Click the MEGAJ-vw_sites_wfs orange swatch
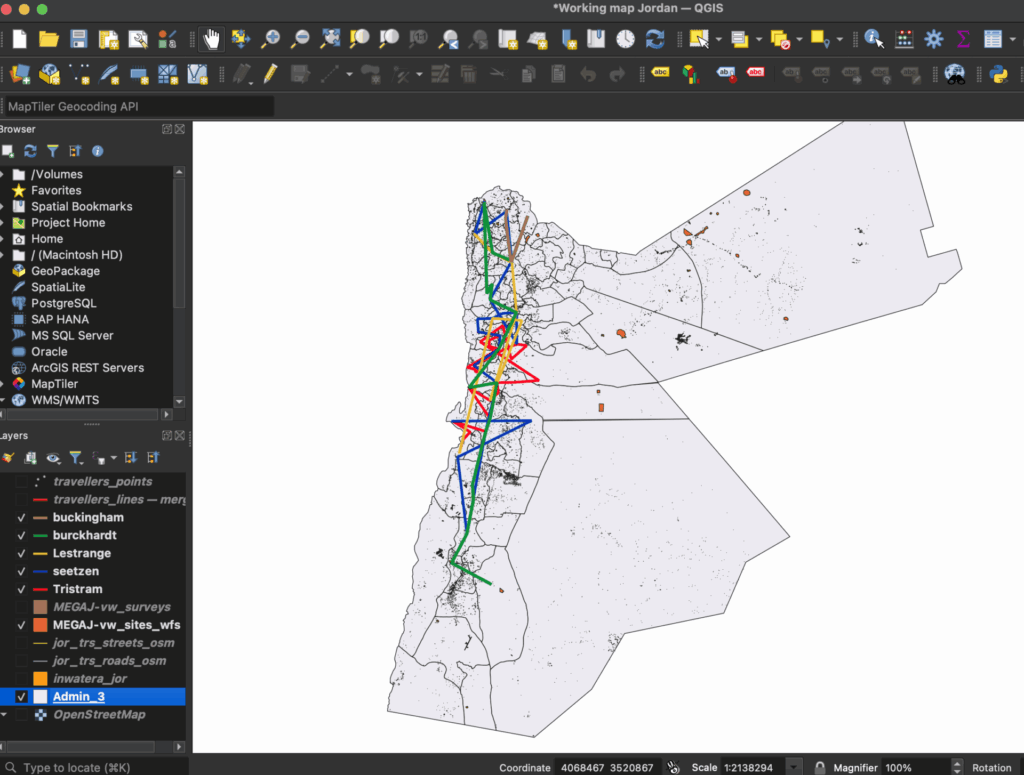The width and height of the screenshot is (1024, 775). click(40, 625)
